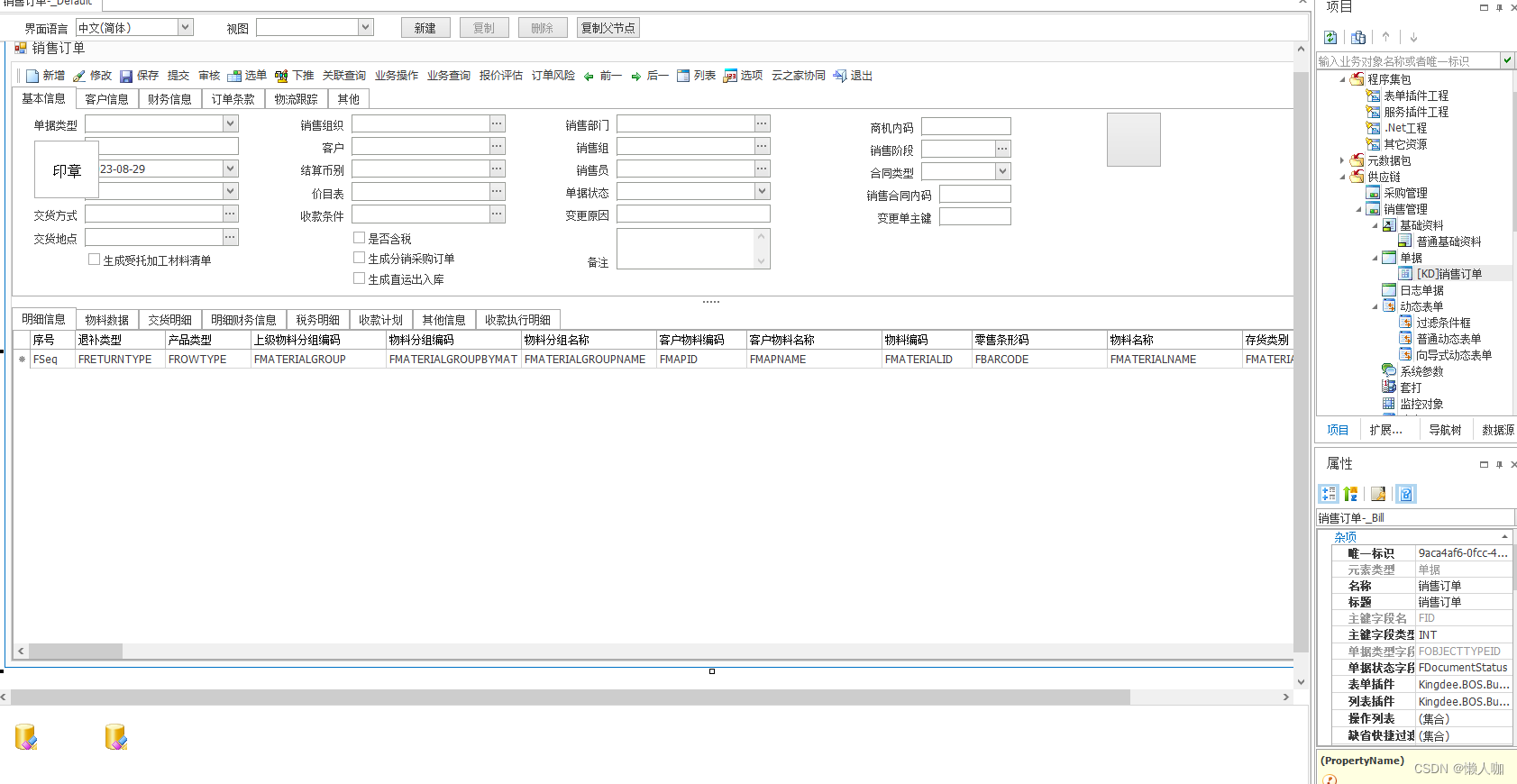The height and width of the screenshot is (784, 1517).
Task: Click the 修改 (edit) pencil icon
Action: click(79, 76)
